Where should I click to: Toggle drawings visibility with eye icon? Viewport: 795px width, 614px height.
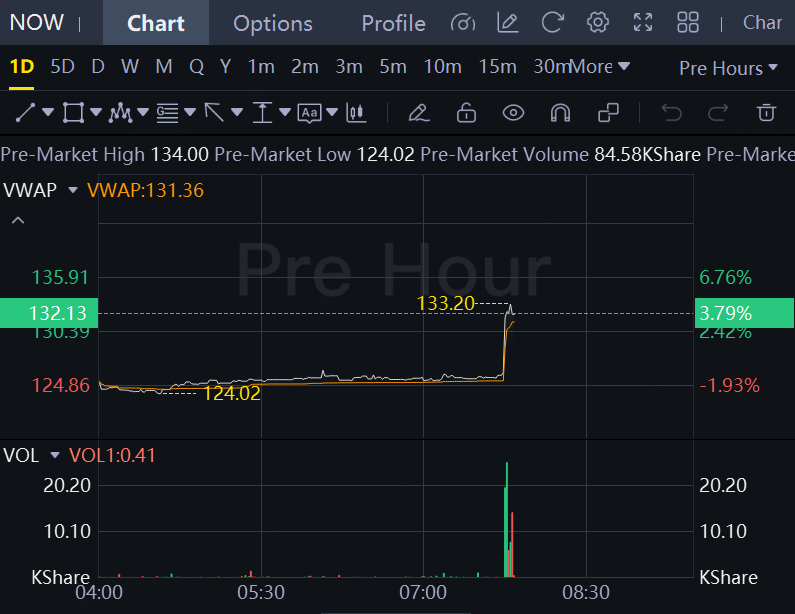point(513,113)
